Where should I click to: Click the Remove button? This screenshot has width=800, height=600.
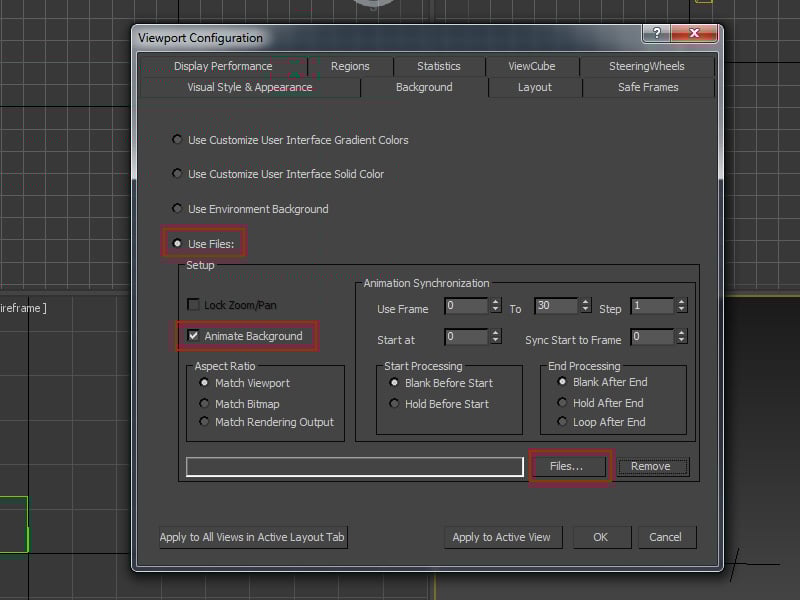click(651, 466)
